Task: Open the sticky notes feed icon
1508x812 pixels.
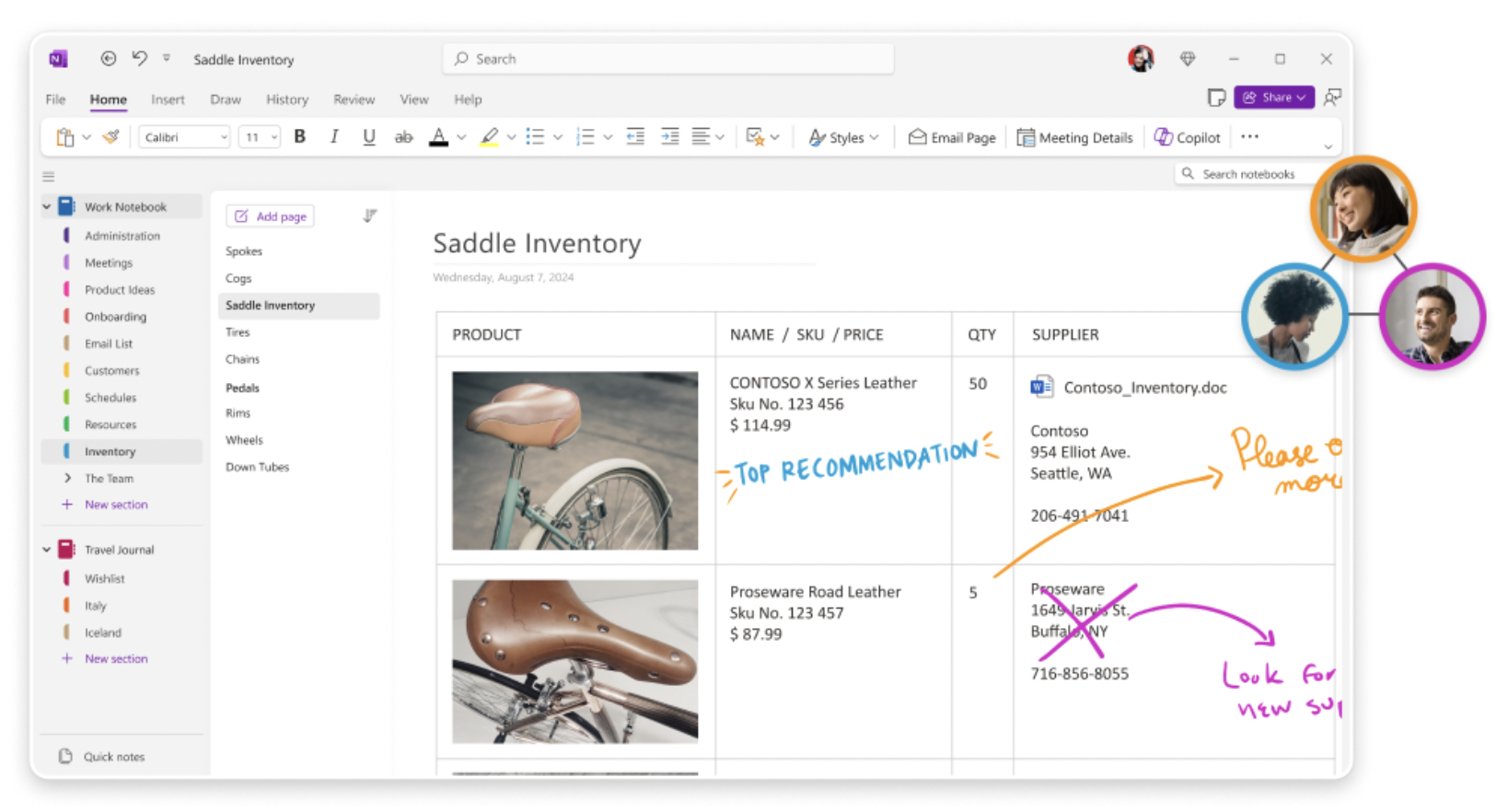Action: 1216,98
